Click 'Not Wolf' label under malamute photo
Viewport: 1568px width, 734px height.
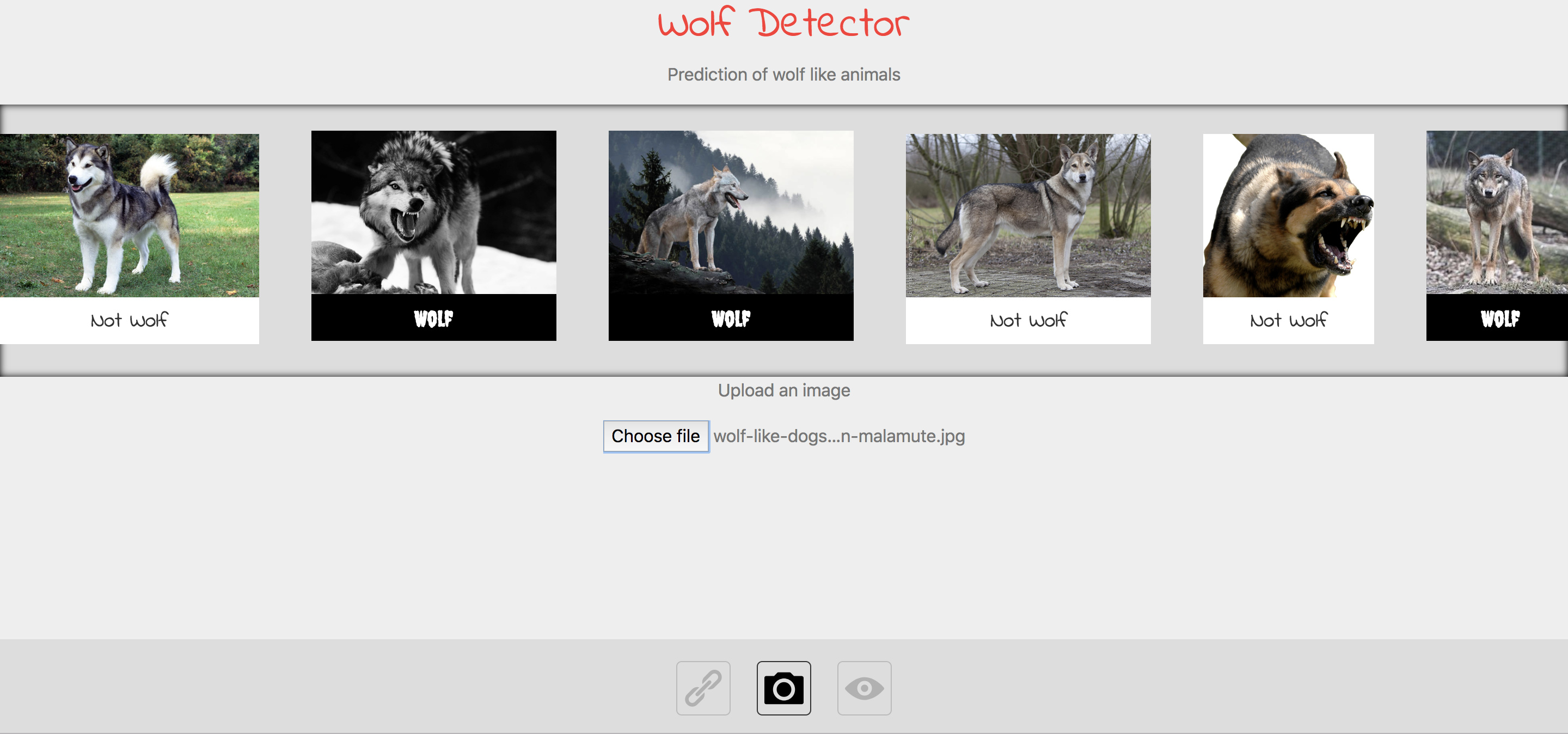[129, 320]
